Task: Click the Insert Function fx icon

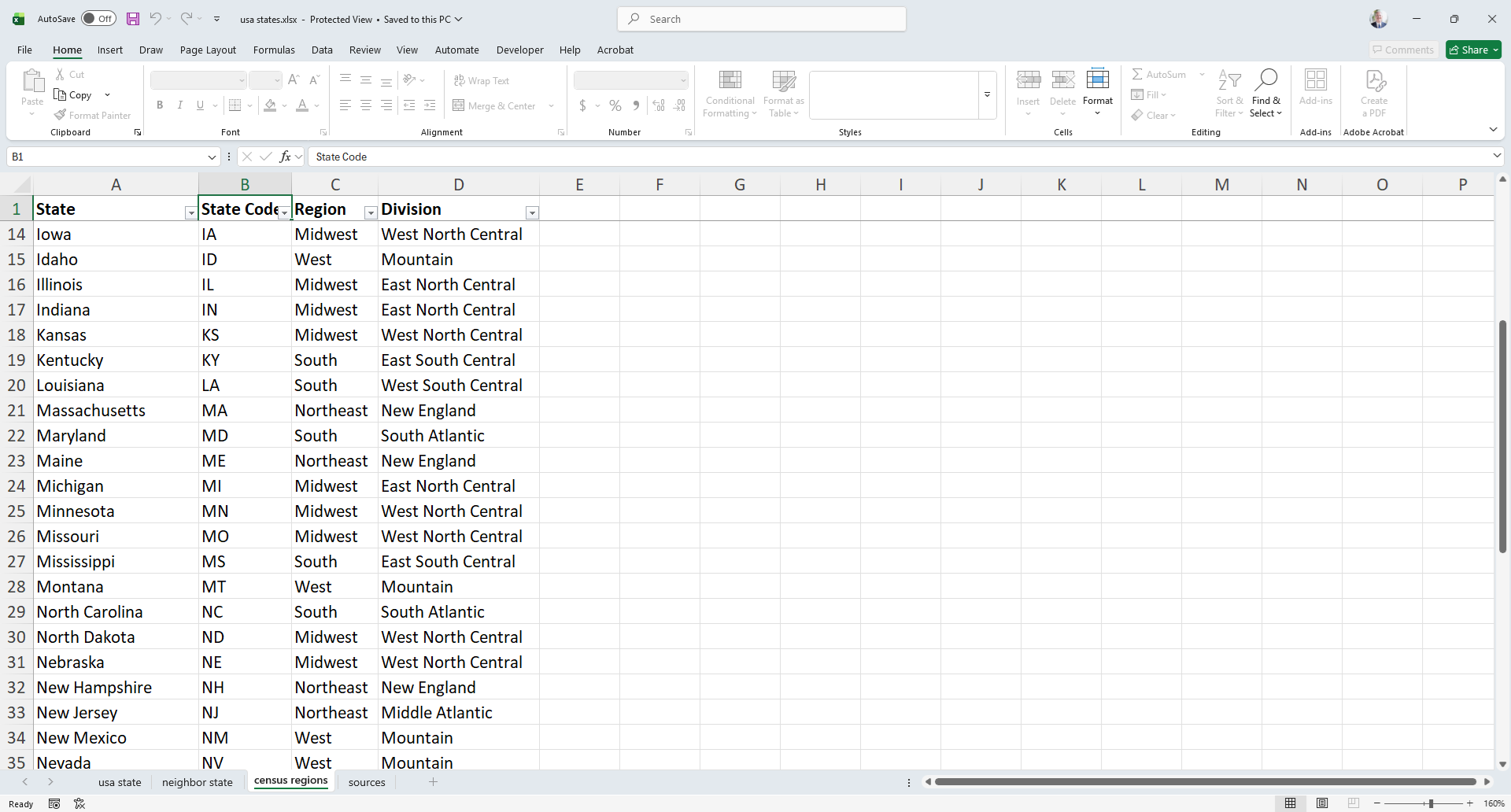Action: coord(285,157)
